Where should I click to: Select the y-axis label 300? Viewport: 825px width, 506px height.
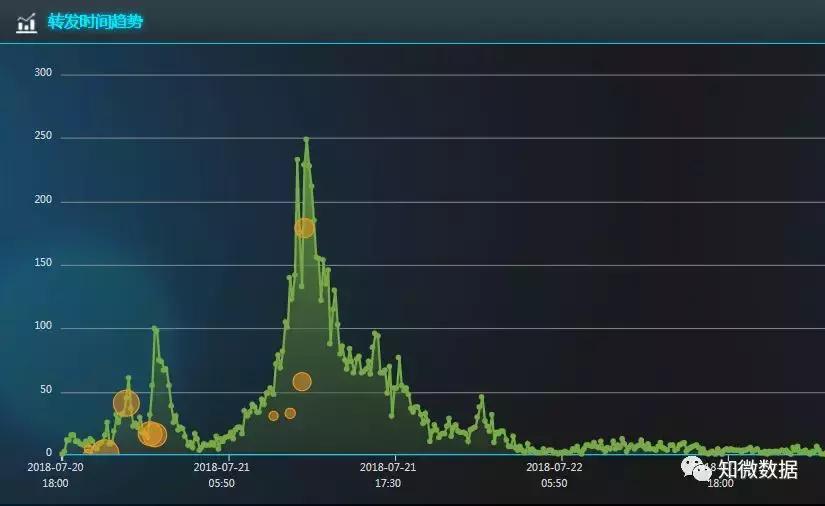[x=43, y=73]
